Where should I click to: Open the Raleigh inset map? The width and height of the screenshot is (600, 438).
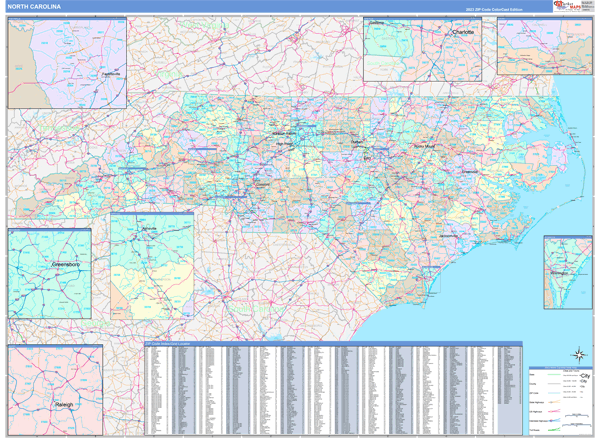click(55, 390)
